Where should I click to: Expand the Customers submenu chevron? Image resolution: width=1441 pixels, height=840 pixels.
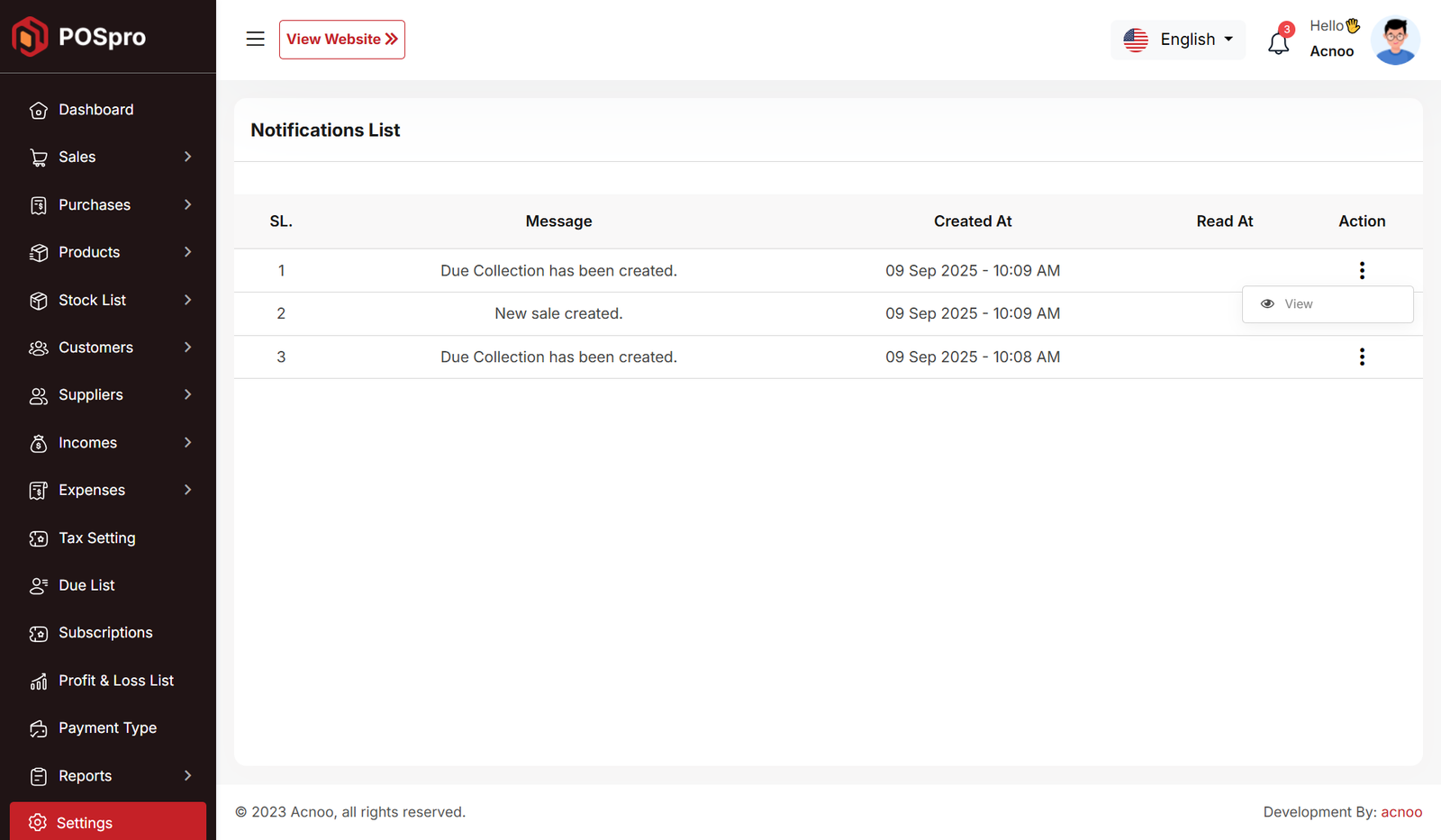[x=187, y=348]
